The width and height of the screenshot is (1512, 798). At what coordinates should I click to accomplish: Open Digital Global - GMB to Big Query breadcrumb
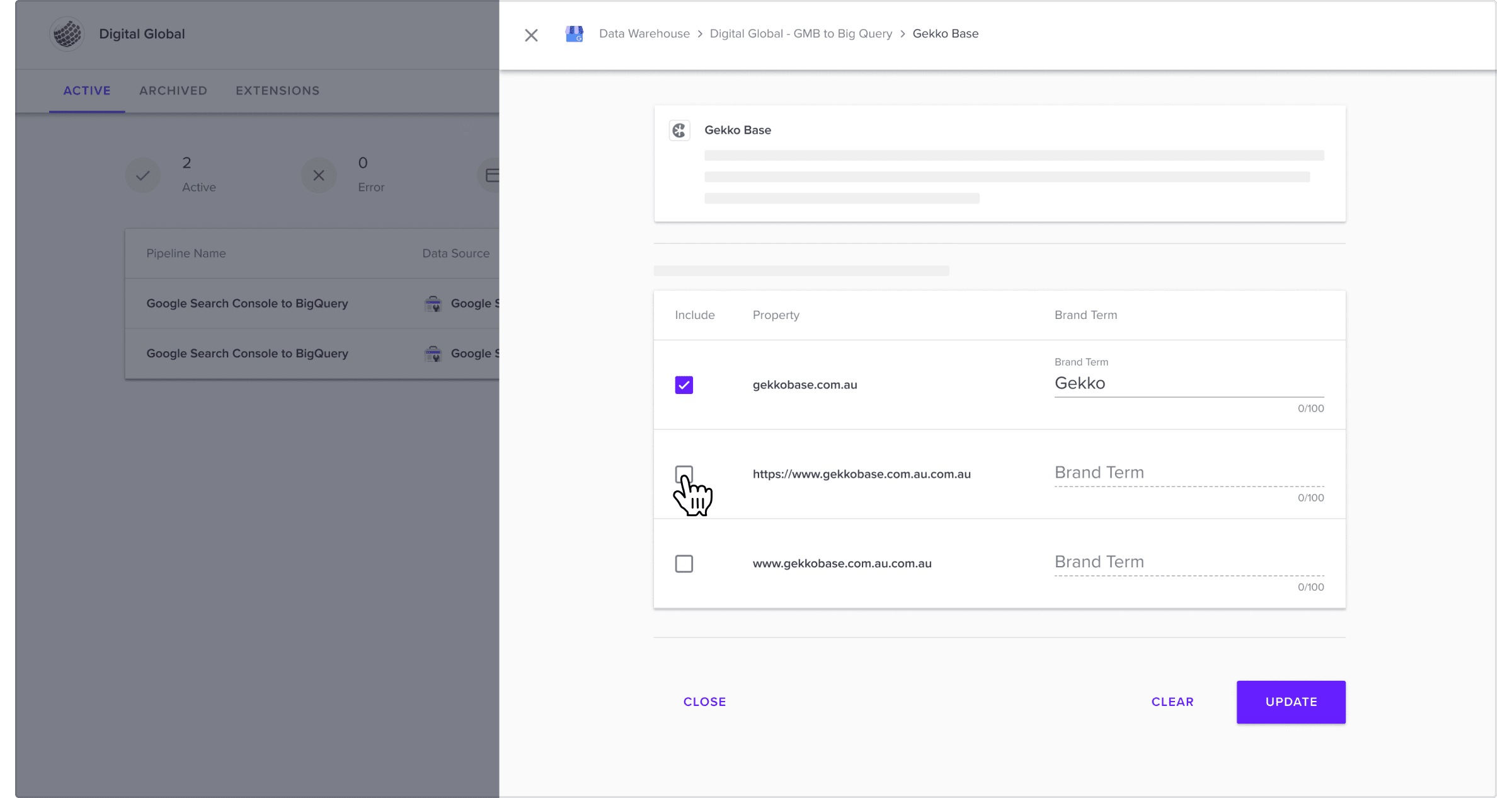click(801, 34)
